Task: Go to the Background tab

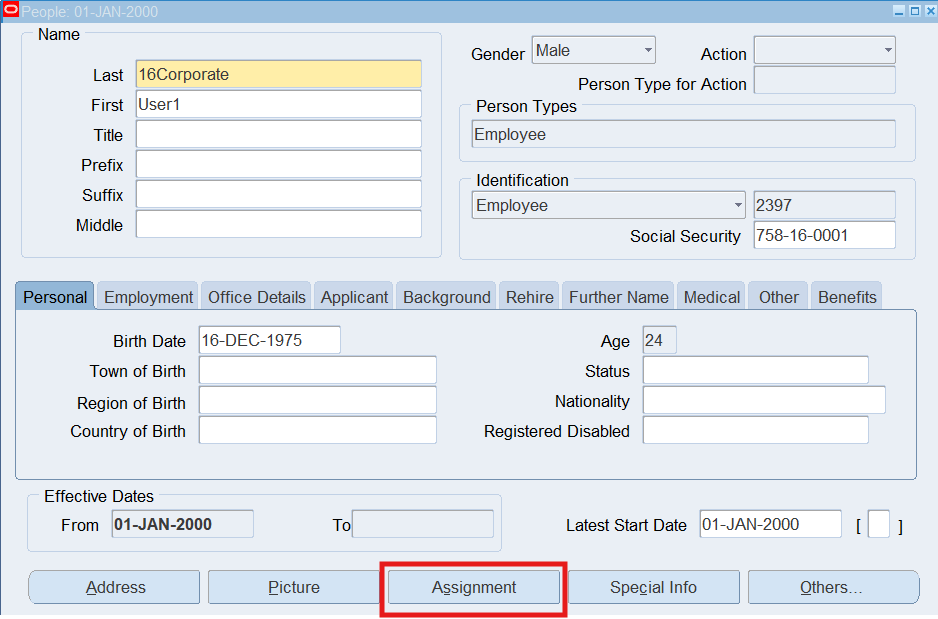Action: point(446,297)
